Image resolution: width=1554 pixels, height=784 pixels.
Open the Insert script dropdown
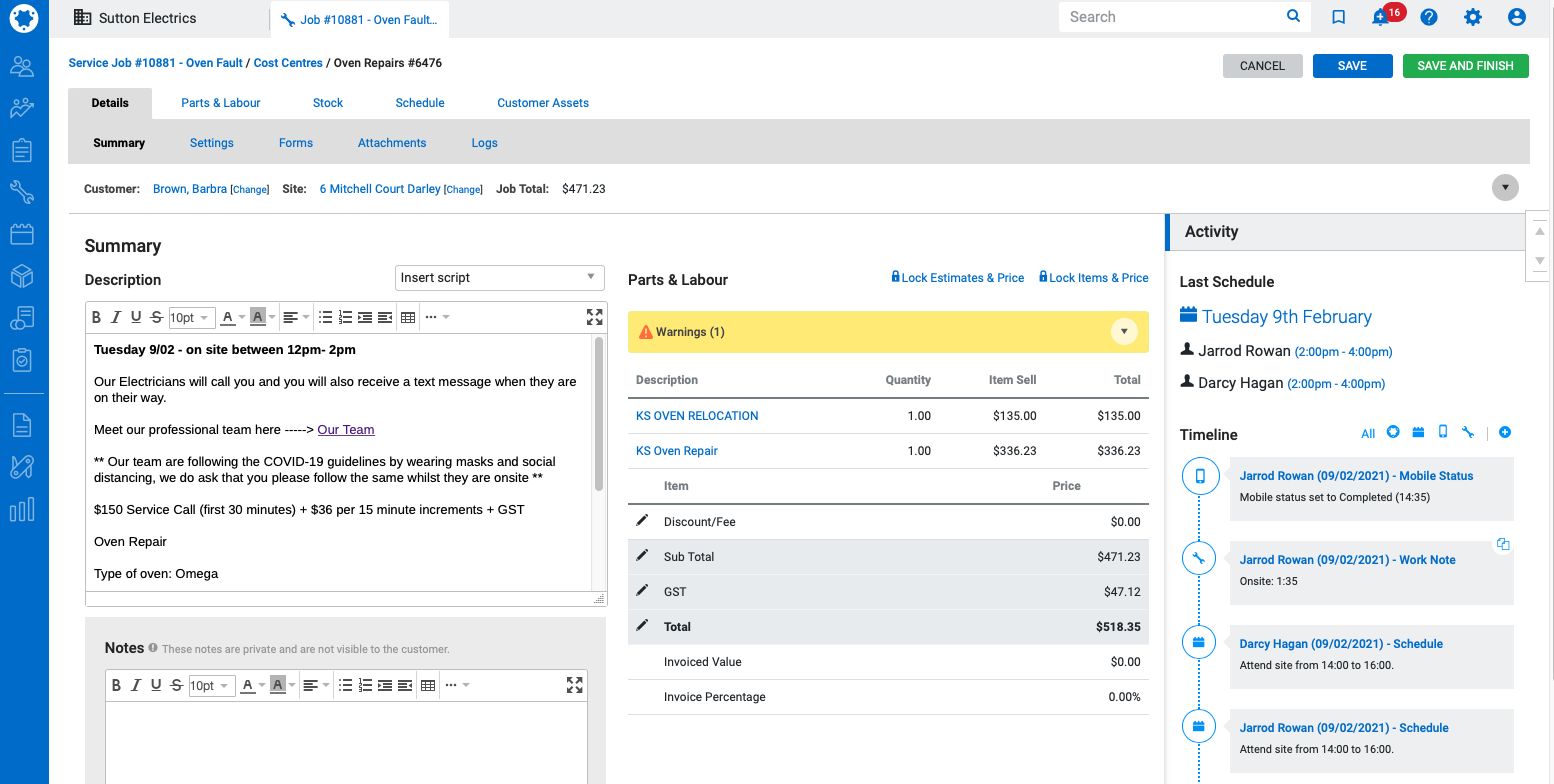pos(499,278)
